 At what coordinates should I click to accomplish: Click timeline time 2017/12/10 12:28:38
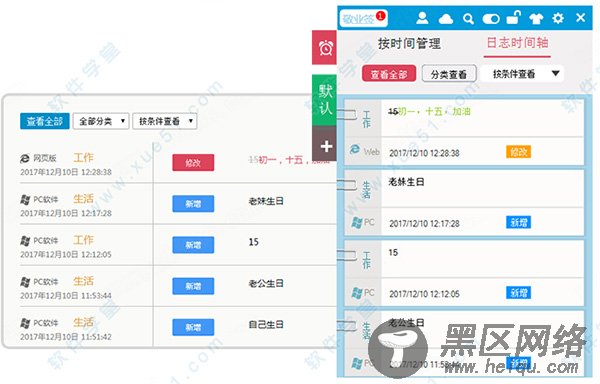pyautogui.click(x=424, y=153)
